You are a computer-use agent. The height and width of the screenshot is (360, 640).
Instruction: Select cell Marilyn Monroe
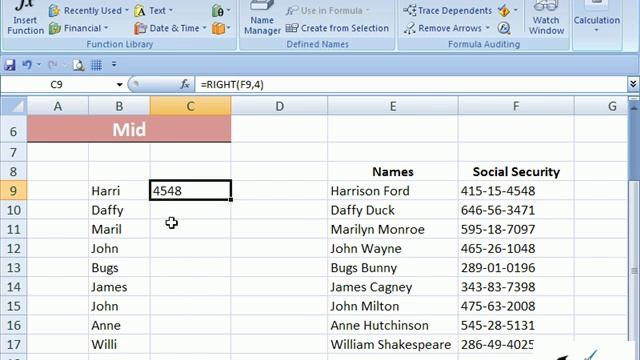pyautogui.click(x=393, y=229)
